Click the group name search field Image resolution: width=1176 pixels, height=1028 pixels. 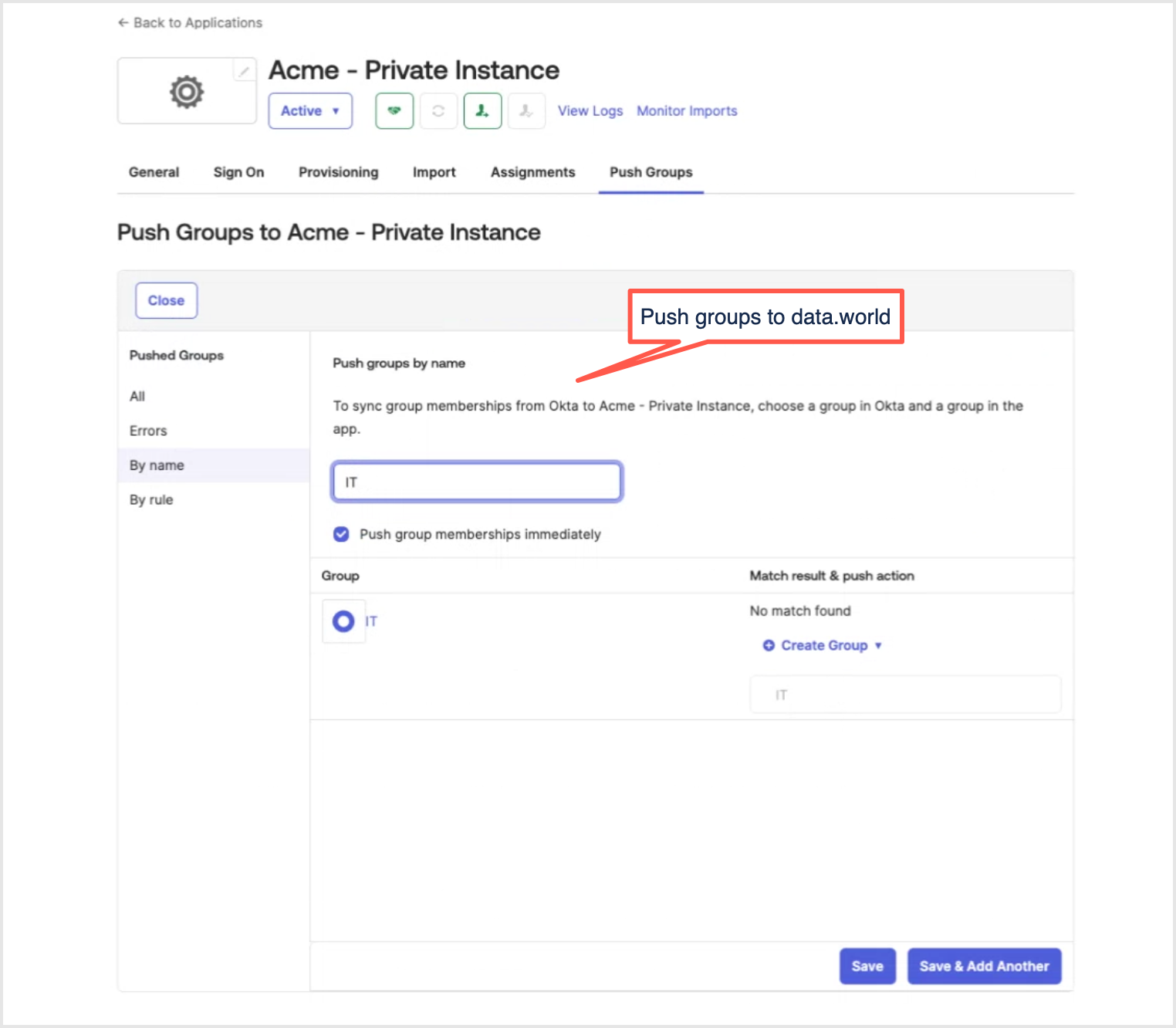[x=477, y=482]
